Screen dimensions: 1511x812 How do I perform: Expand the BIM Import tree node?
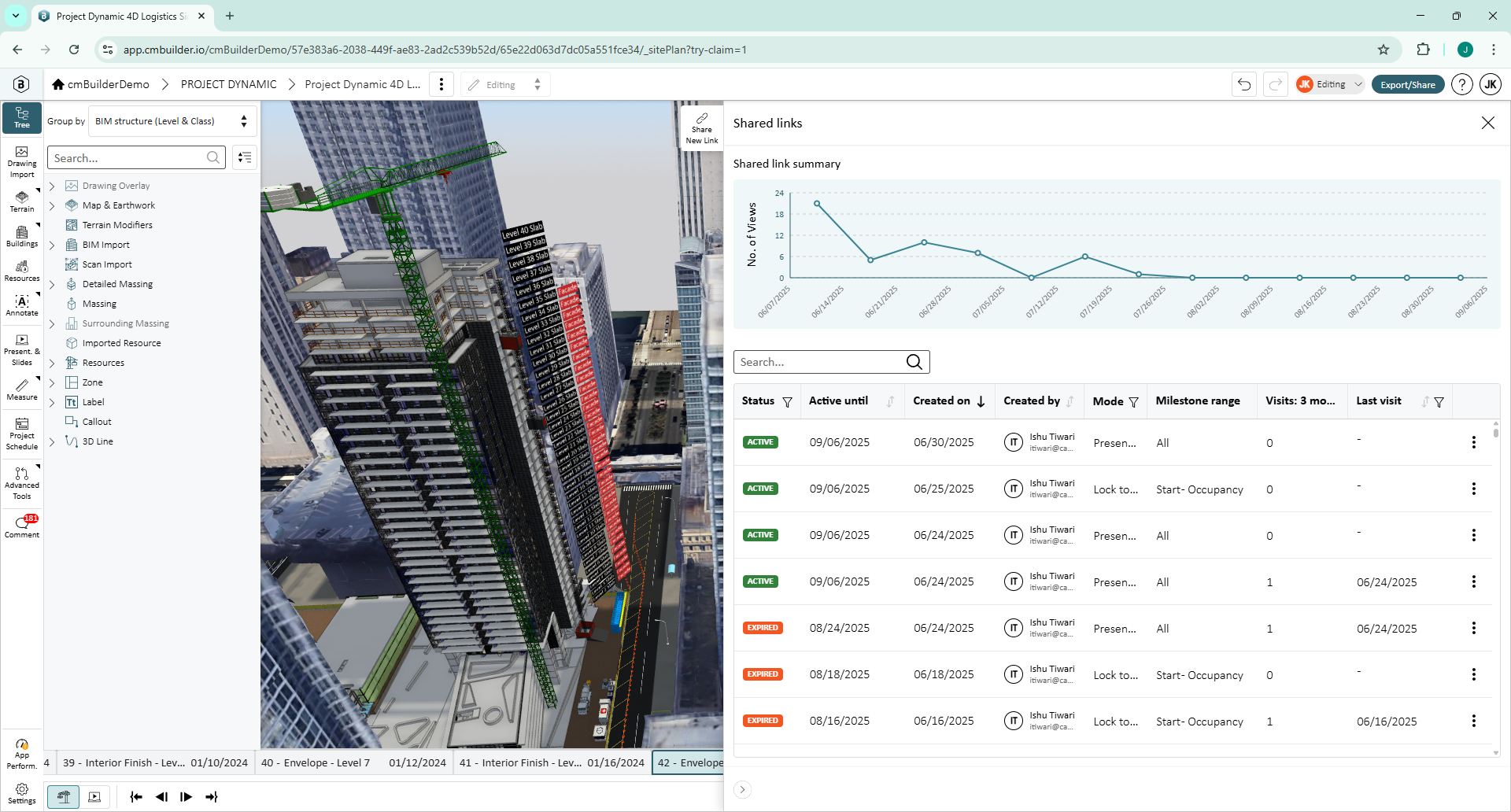(52, 245)
